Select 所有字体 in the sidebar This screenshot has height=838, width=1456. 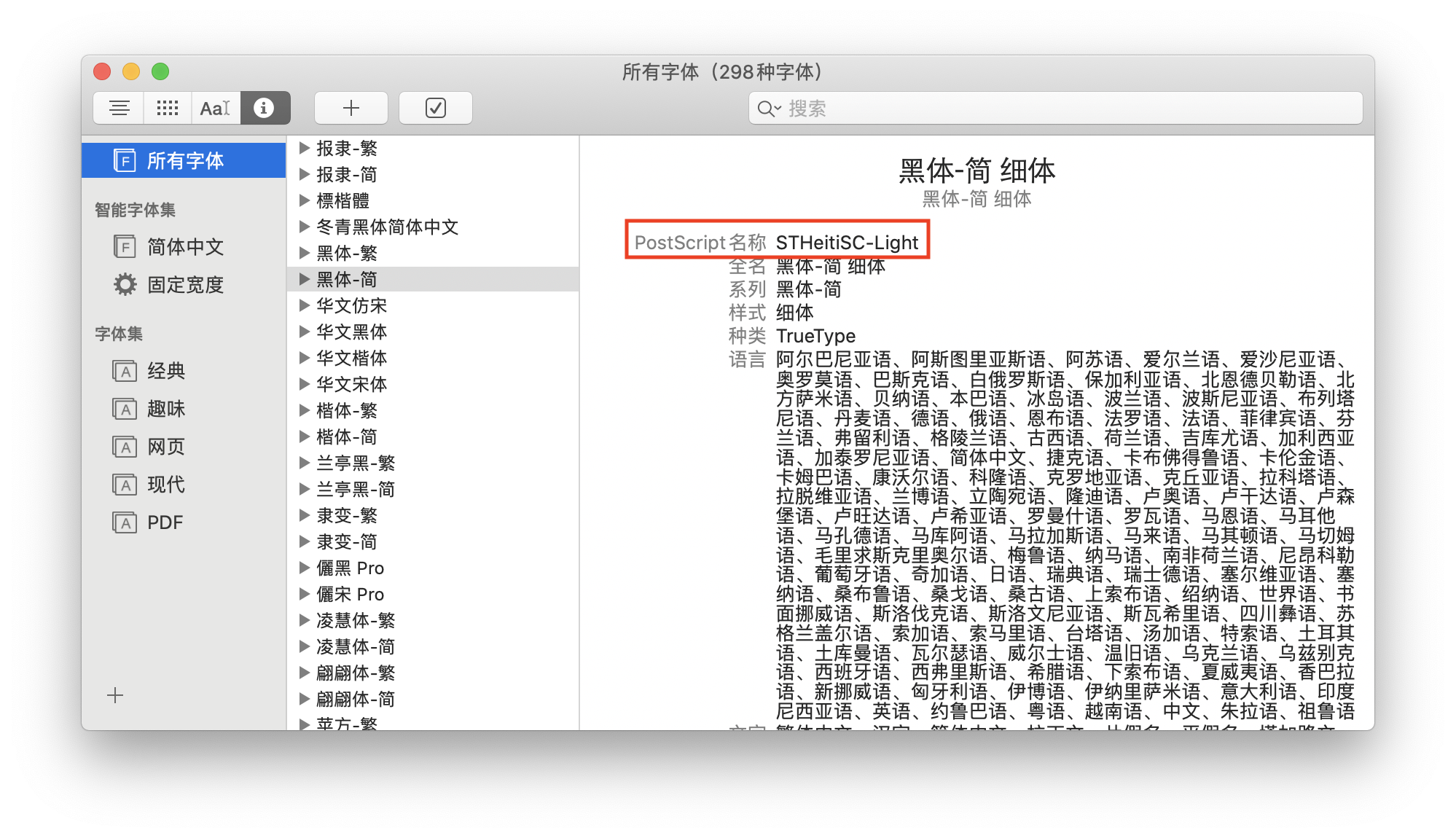tap(184, 160)
